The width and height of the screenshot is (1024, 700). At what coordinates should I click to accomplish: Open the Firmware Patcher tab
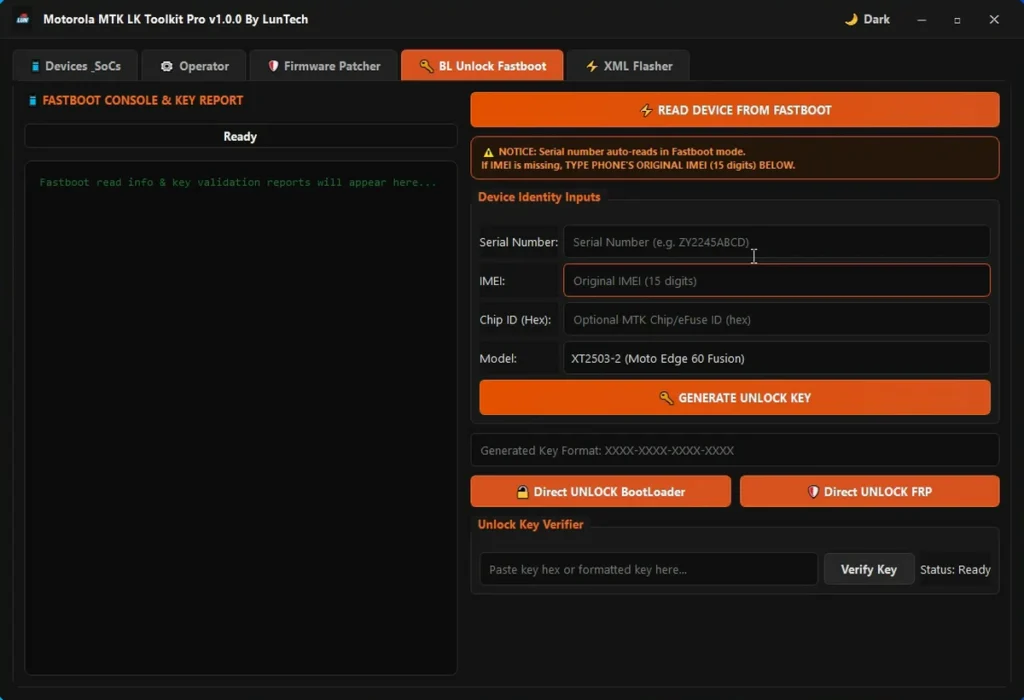(324, 65)
